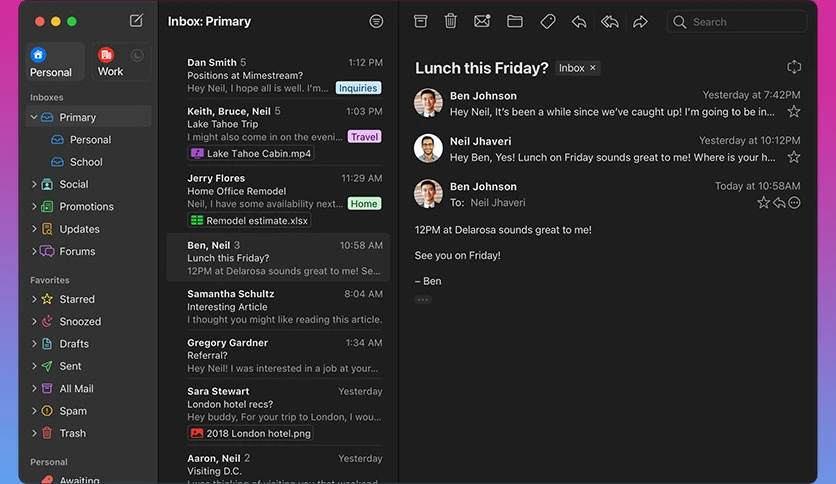836x484 pixels.
Task: Star Ben Johnson's 10:58AM message
Action: click(763, 203)
